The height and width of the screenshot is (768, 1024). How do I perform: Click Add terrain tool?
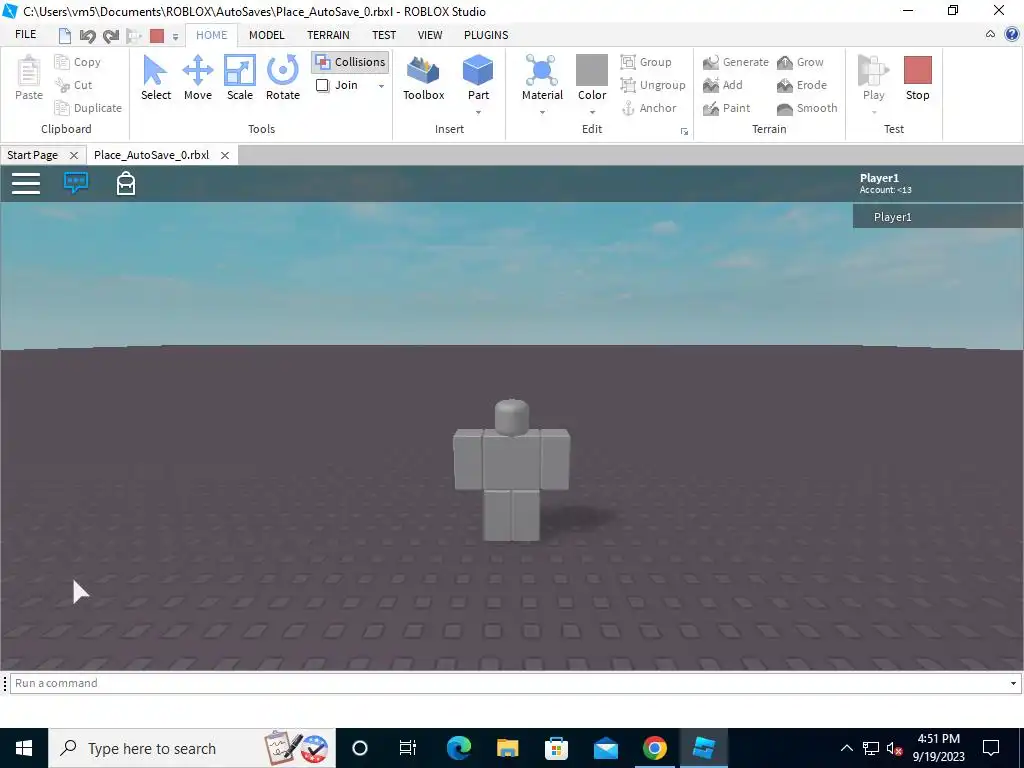coord(722,85)
